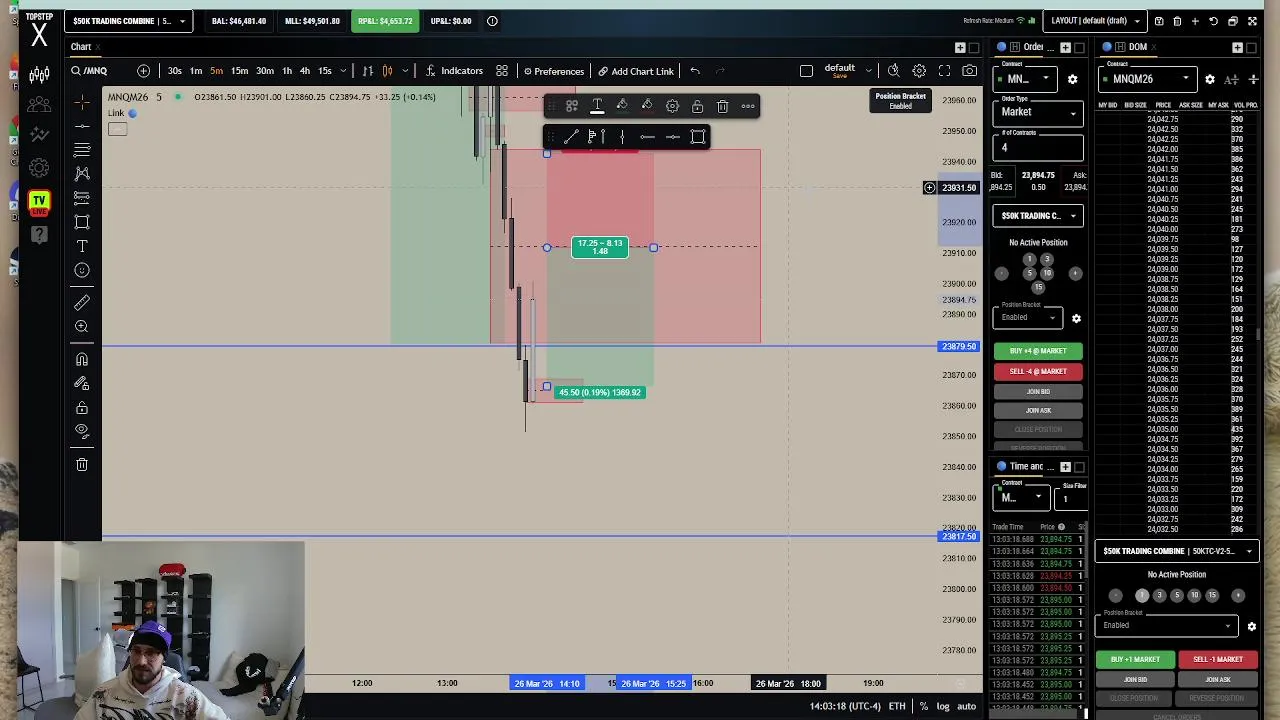Open the community people sidebar icon
This screenshot has height=720, width=1280.
[x=39, y=105]
